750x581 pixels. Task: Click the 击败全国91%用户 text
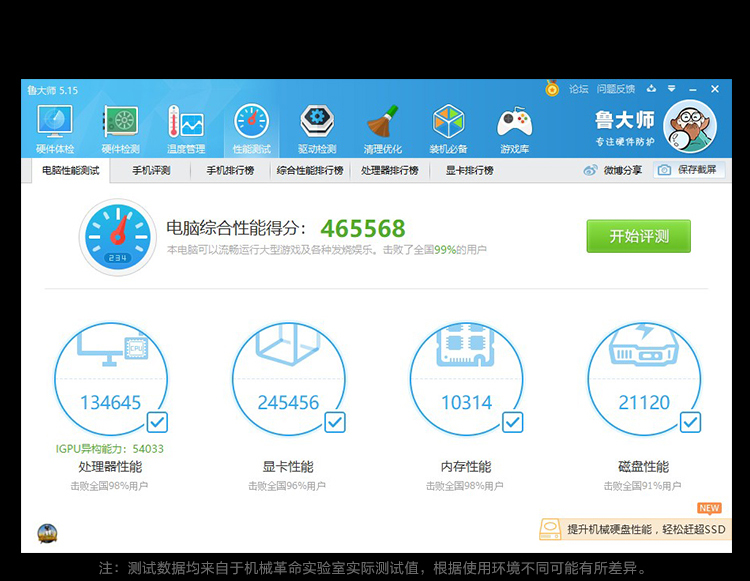tap(642, 486)
